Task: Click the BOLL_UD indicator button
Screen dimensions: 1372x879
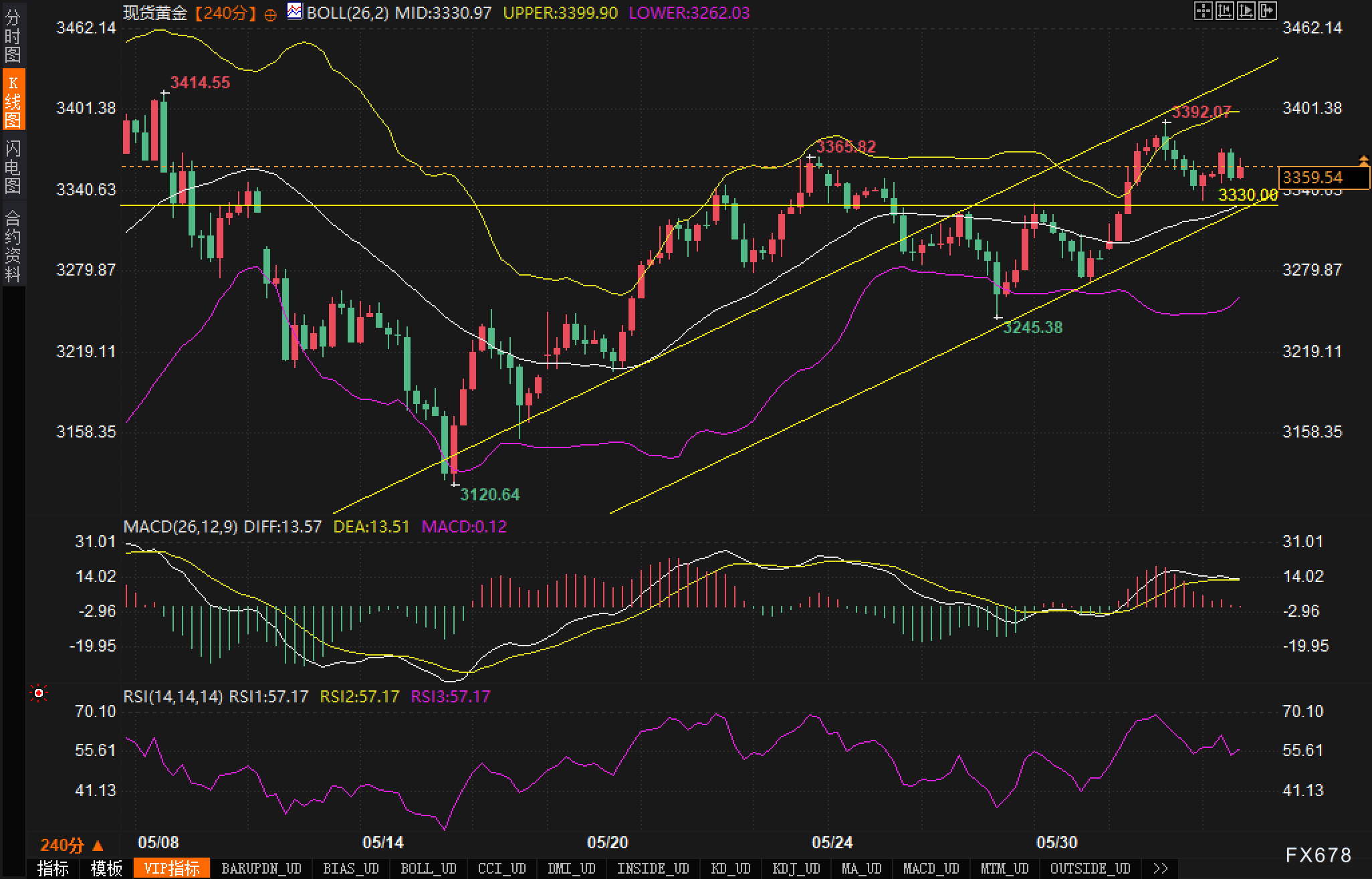Action: pos(428,868)
